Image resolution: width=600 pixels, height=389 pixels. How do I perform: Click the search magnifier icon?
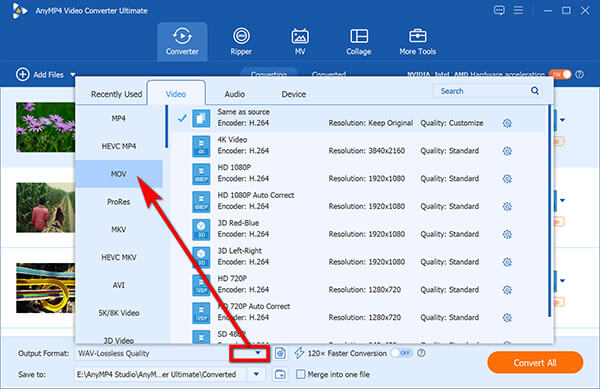(x=535, y=91)
